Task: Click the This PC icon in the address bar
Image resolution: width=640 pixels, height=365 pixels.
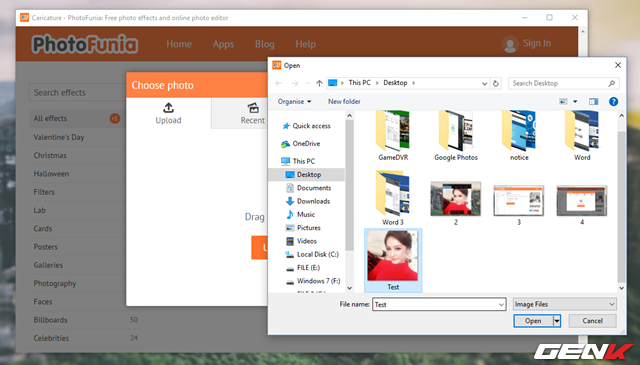Action: pos(333,83)
